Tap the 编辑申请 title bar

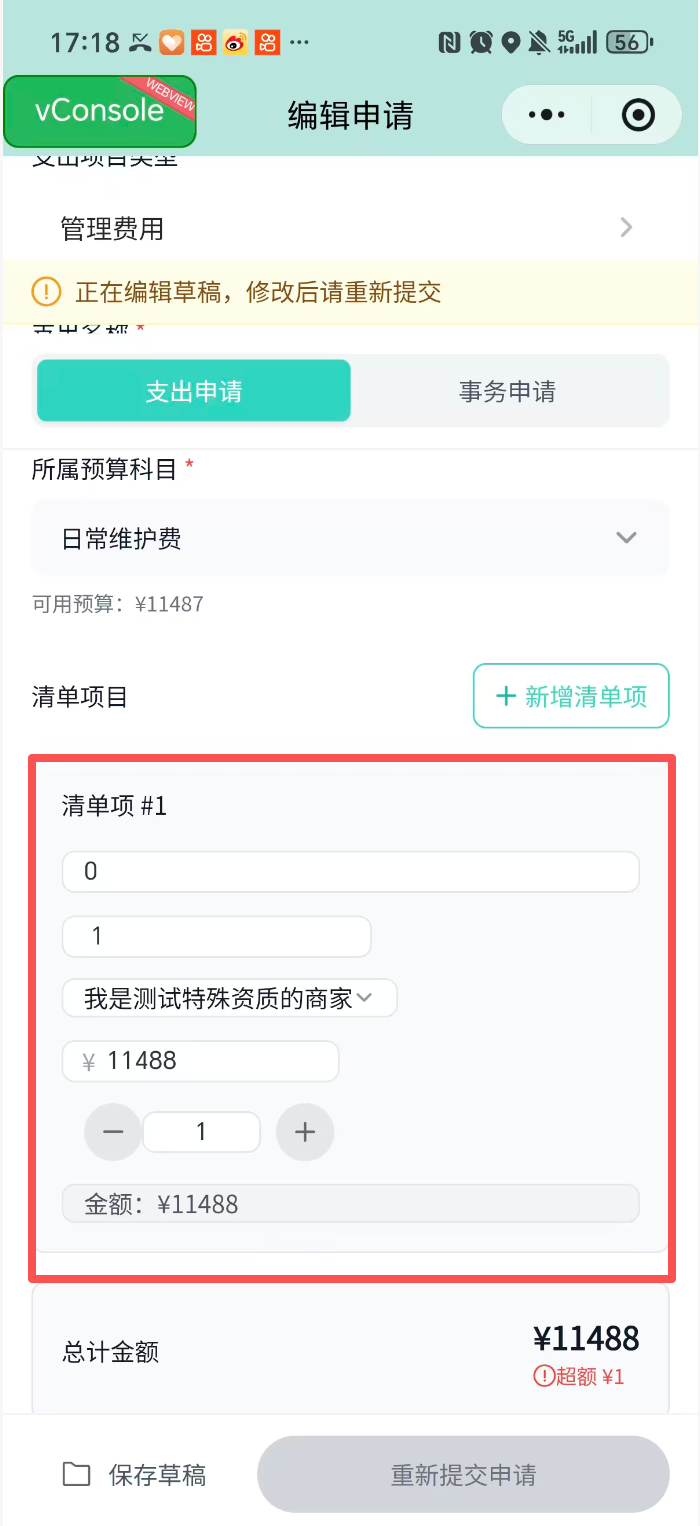pyautogui.click(x=349, y=114)
